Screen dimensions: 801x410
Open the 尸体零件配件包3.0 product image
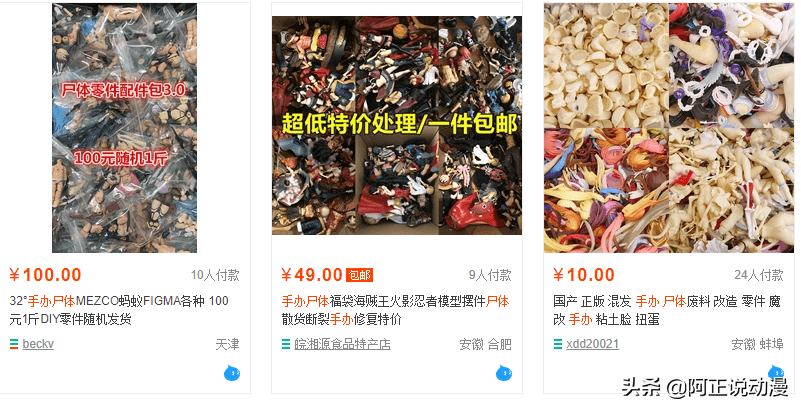point(125,128)
